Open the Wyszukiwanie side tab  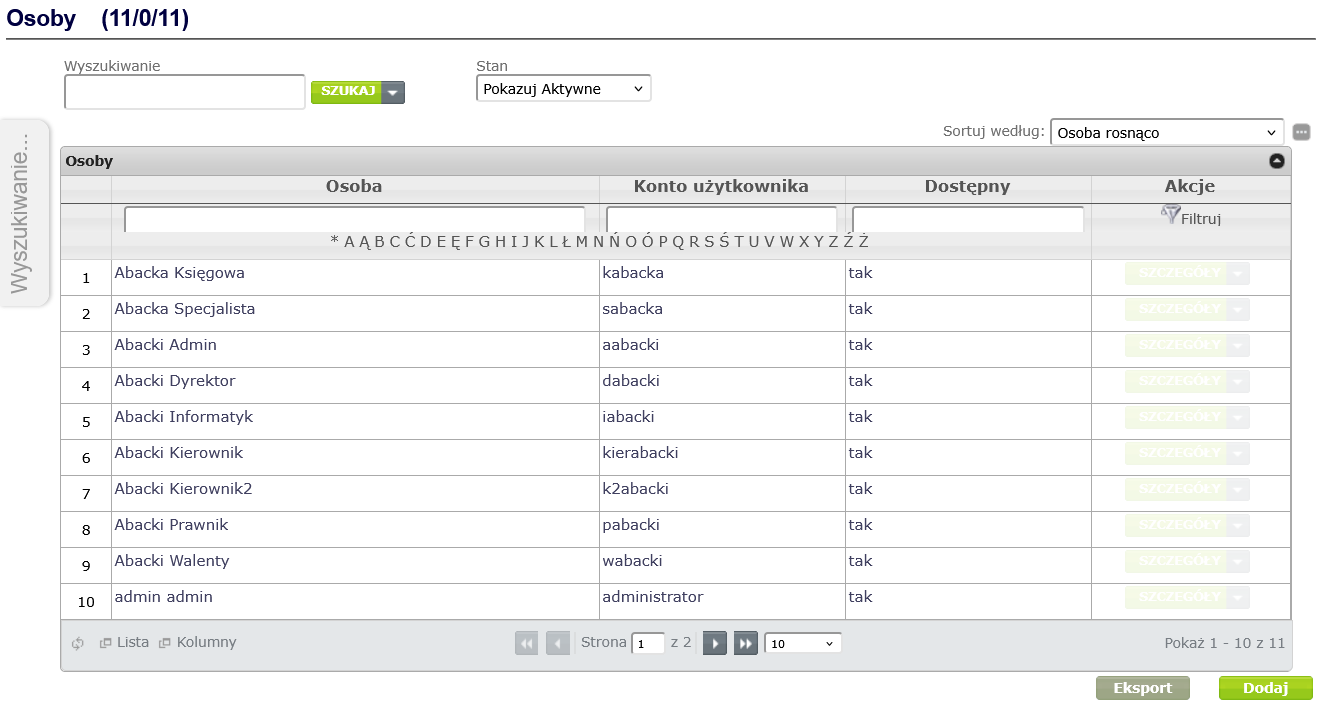(22, 212)
